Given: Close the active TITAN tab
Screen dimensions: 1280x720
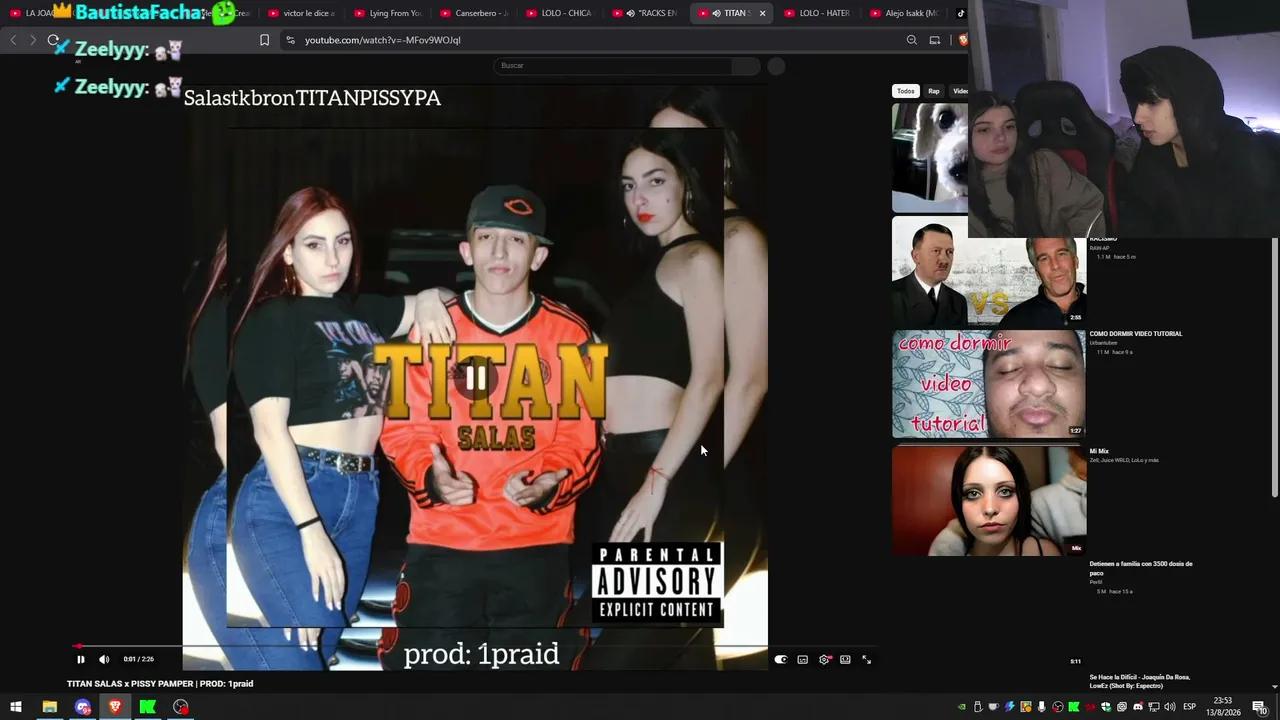Looking at the screenshot, I should click(762, 13).
